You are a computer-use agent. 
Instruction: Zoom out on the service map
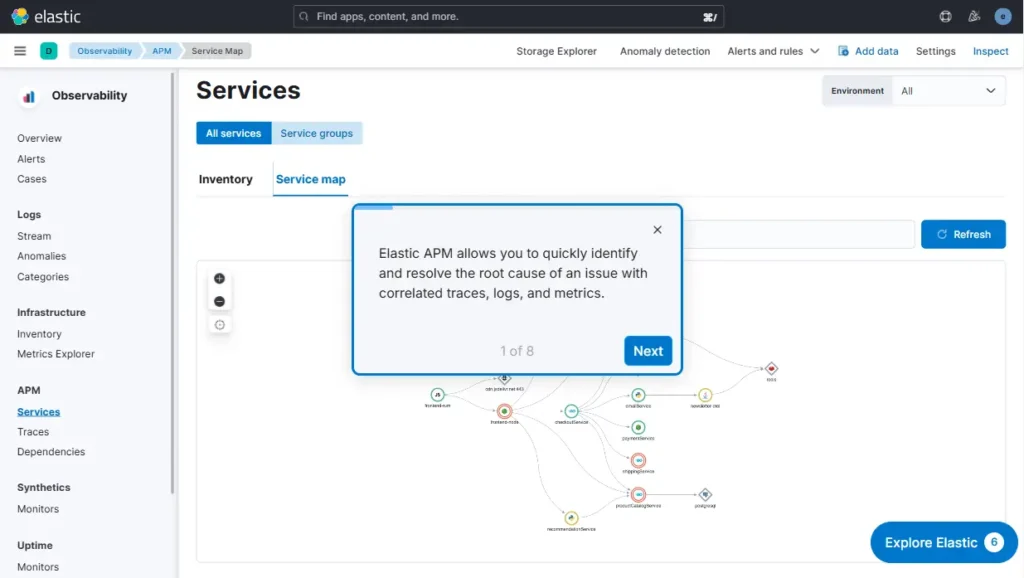pos(219,301)
